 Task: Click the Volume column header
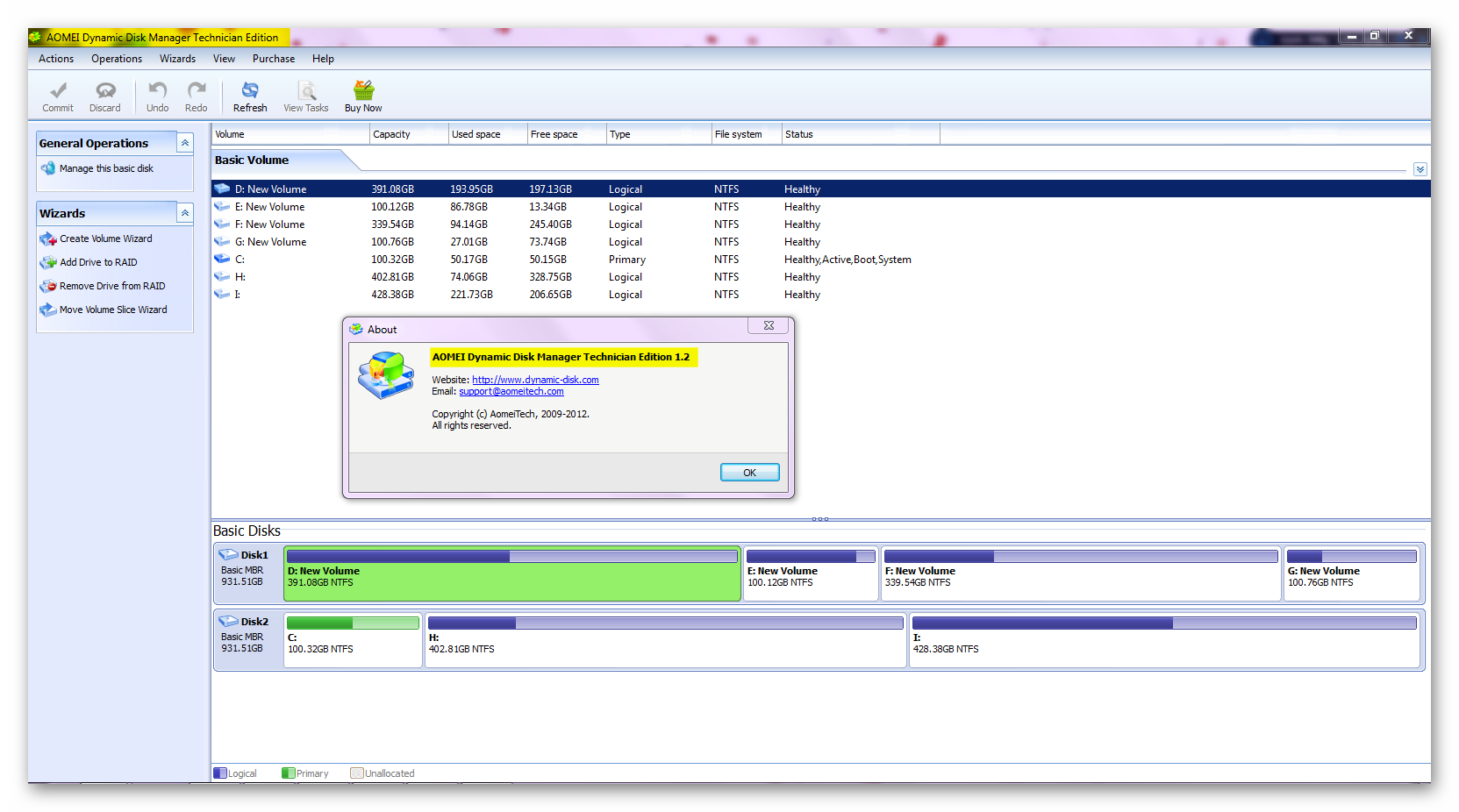click(290, 134)
